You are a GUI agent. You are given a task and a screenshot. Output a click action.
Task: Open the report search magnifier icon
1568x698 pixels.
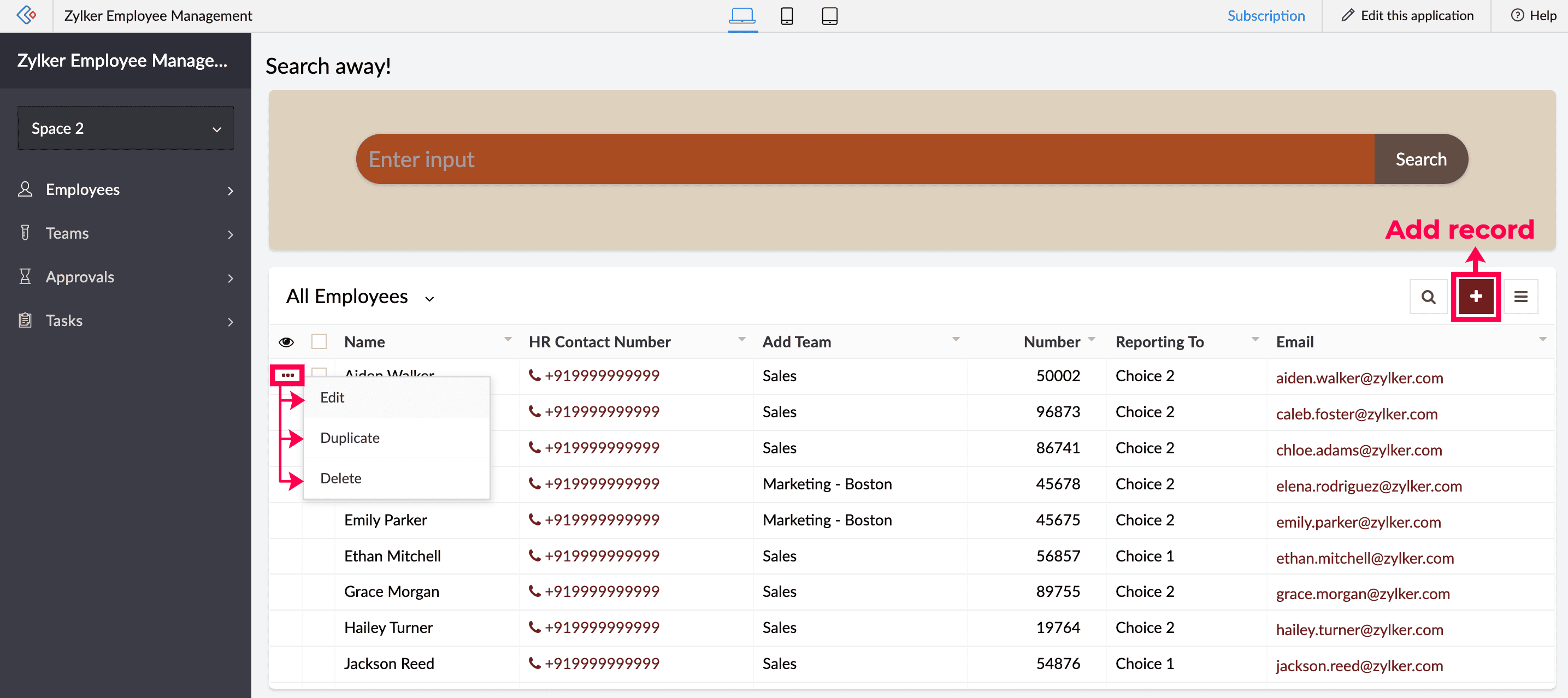1428,297
